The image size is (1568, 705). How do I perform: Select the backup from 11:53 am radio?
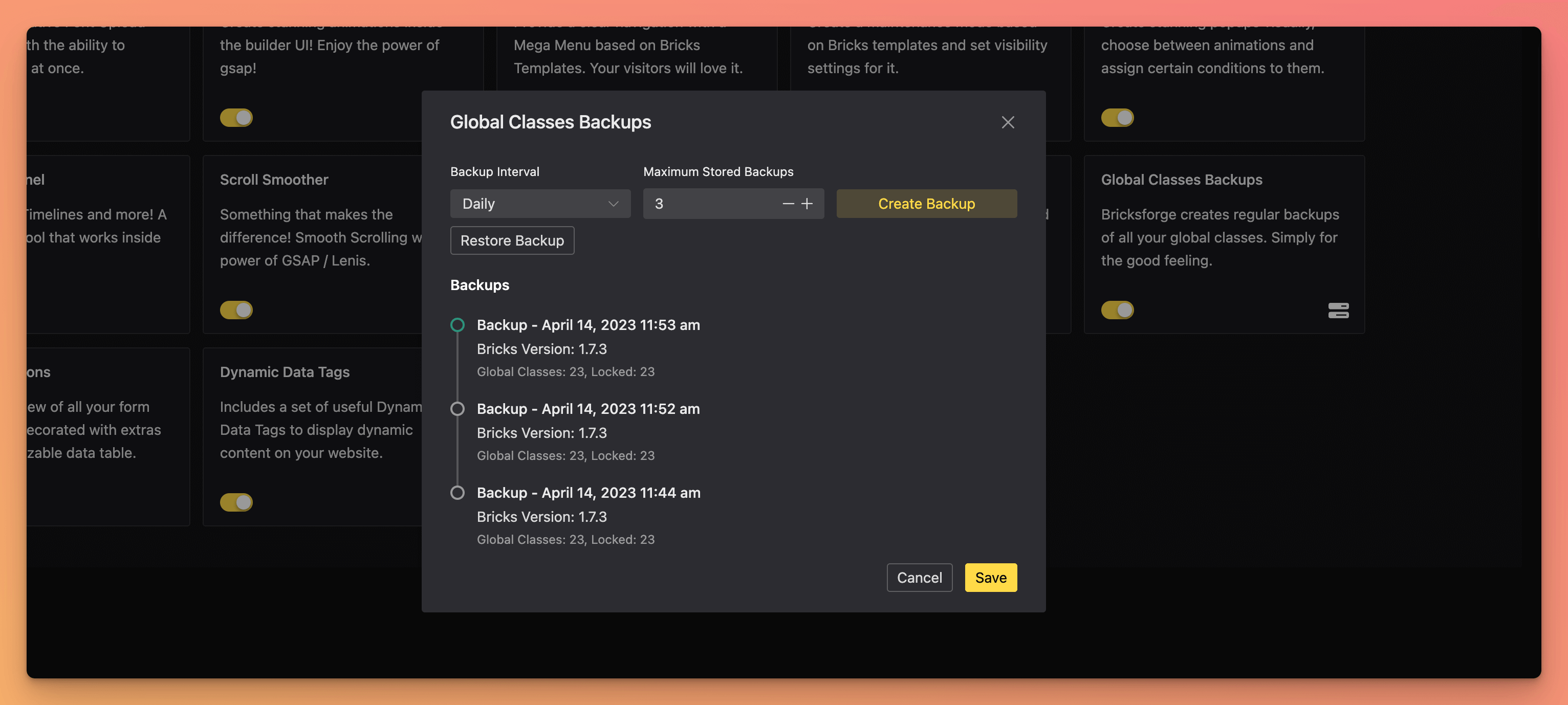[457, 325]
